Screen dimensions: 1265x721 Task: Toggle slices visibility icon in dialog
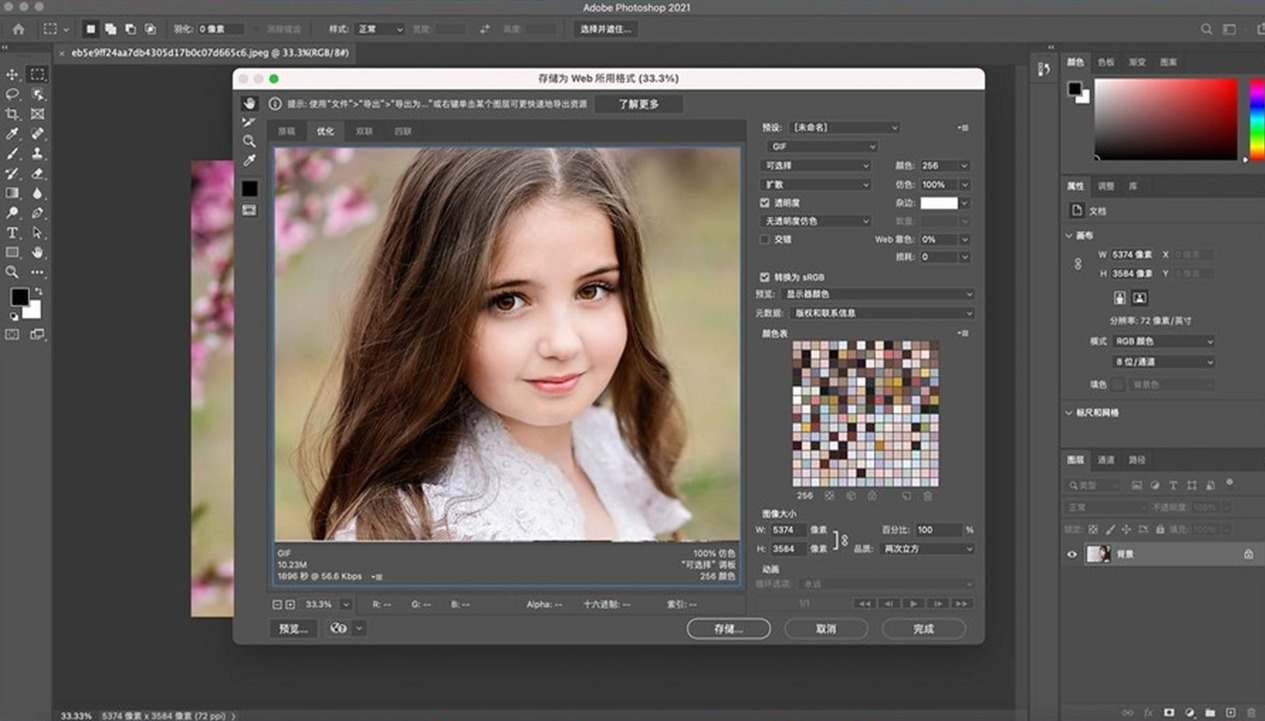coord(249,211)
